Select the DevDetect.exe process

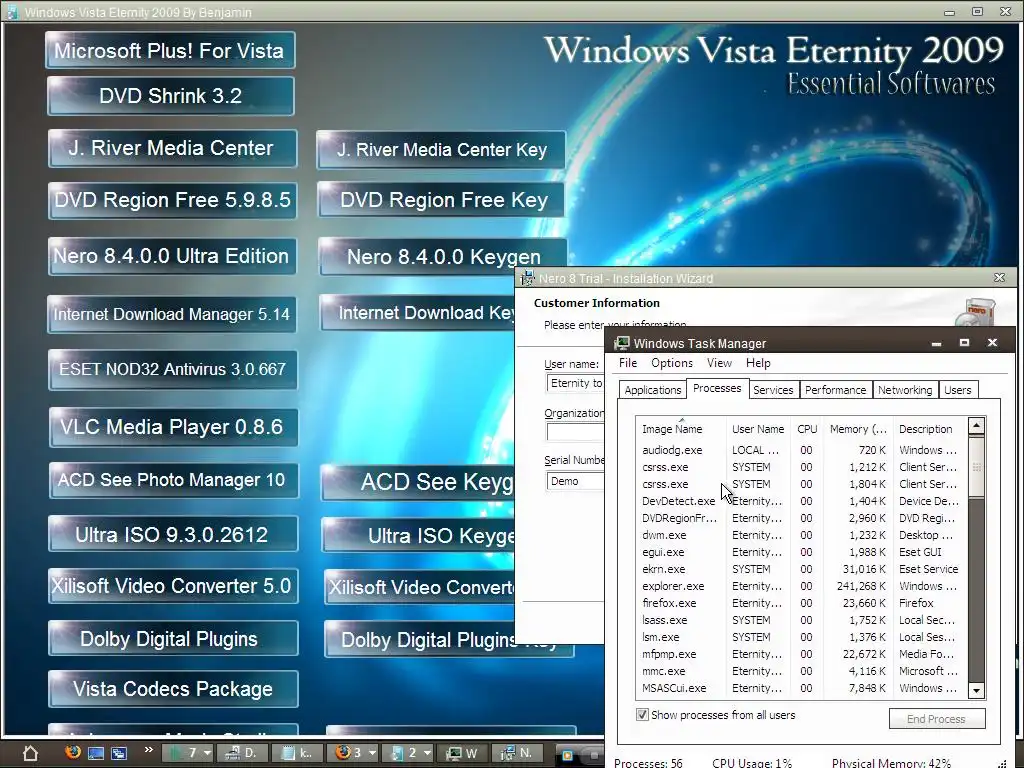(x=801, y=501)
